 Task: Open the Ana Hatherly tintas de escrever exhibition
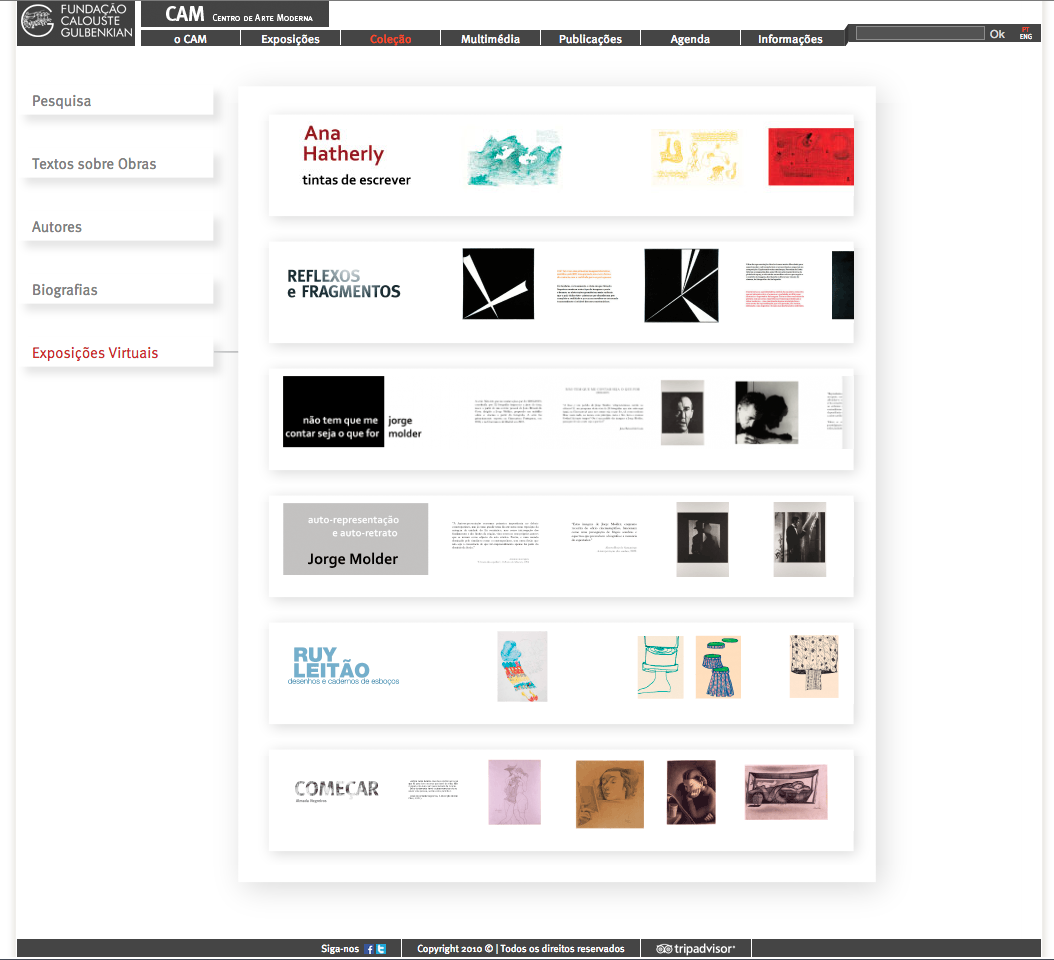point(560,165)
